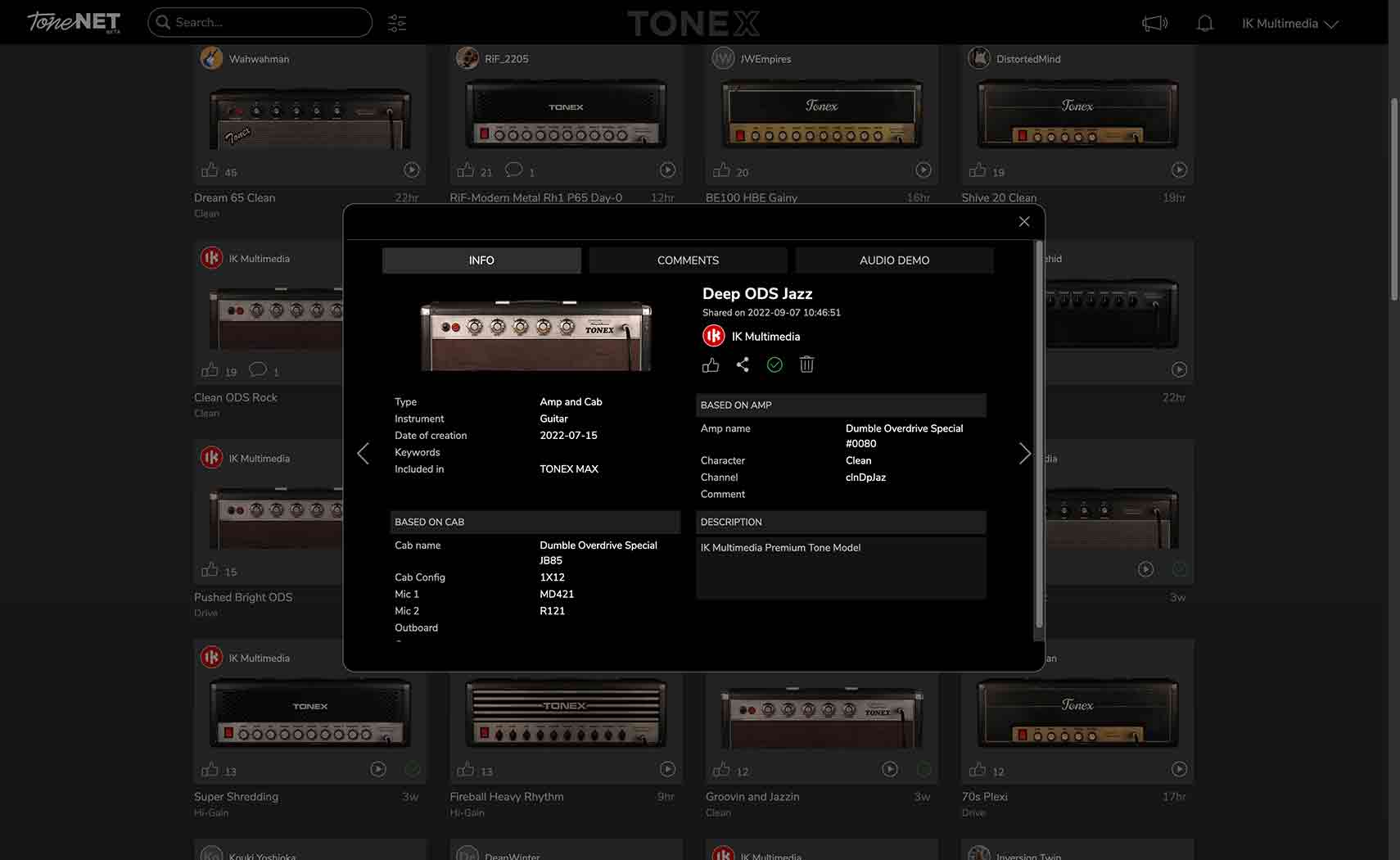Like the Pushed Bright ODS tone
Screen dimensions: 1400x860
point(210,570)
